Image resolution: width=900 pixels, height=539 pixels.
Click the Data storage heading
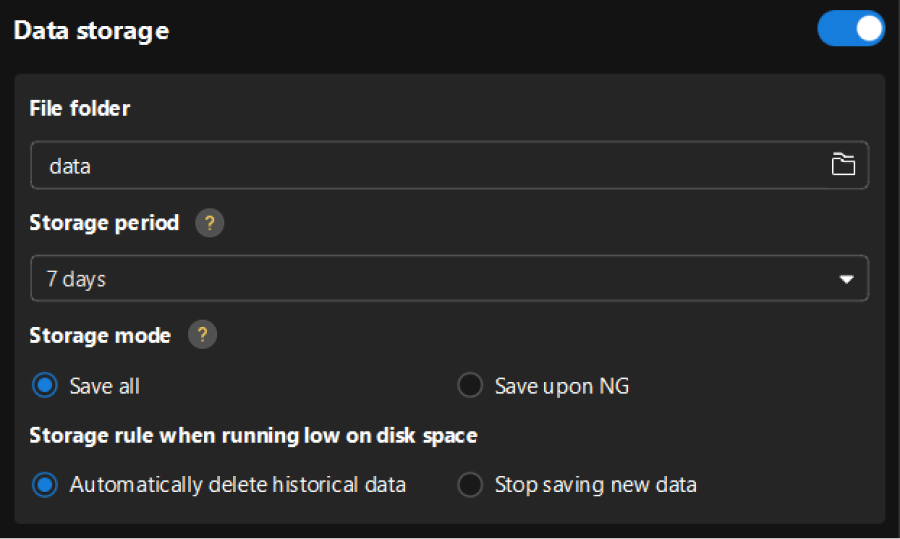click(91, 30)
